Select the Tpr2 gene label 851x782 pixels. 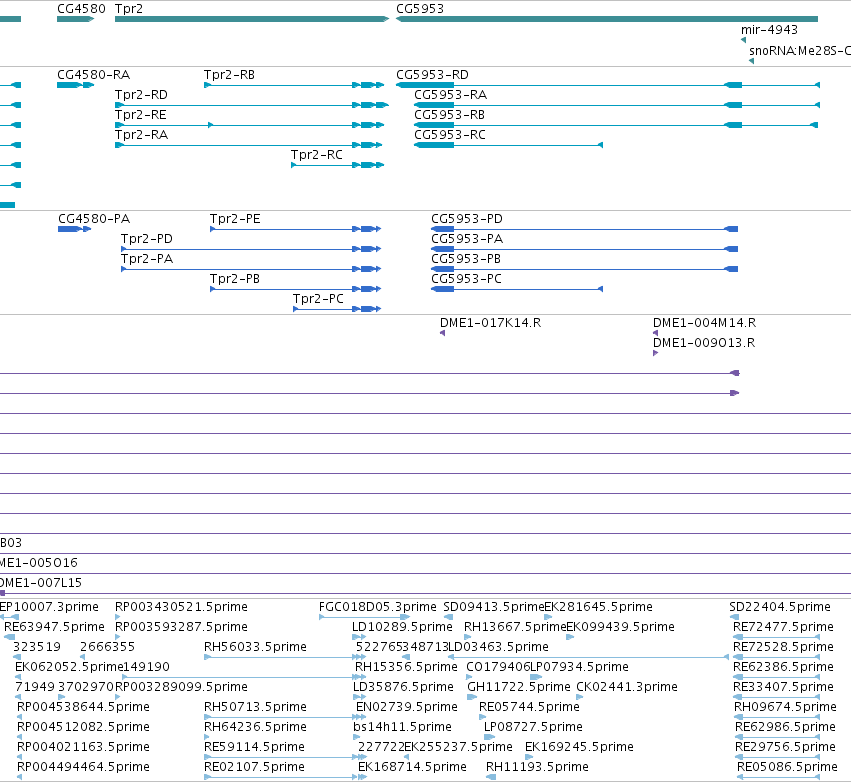[129, 9]
